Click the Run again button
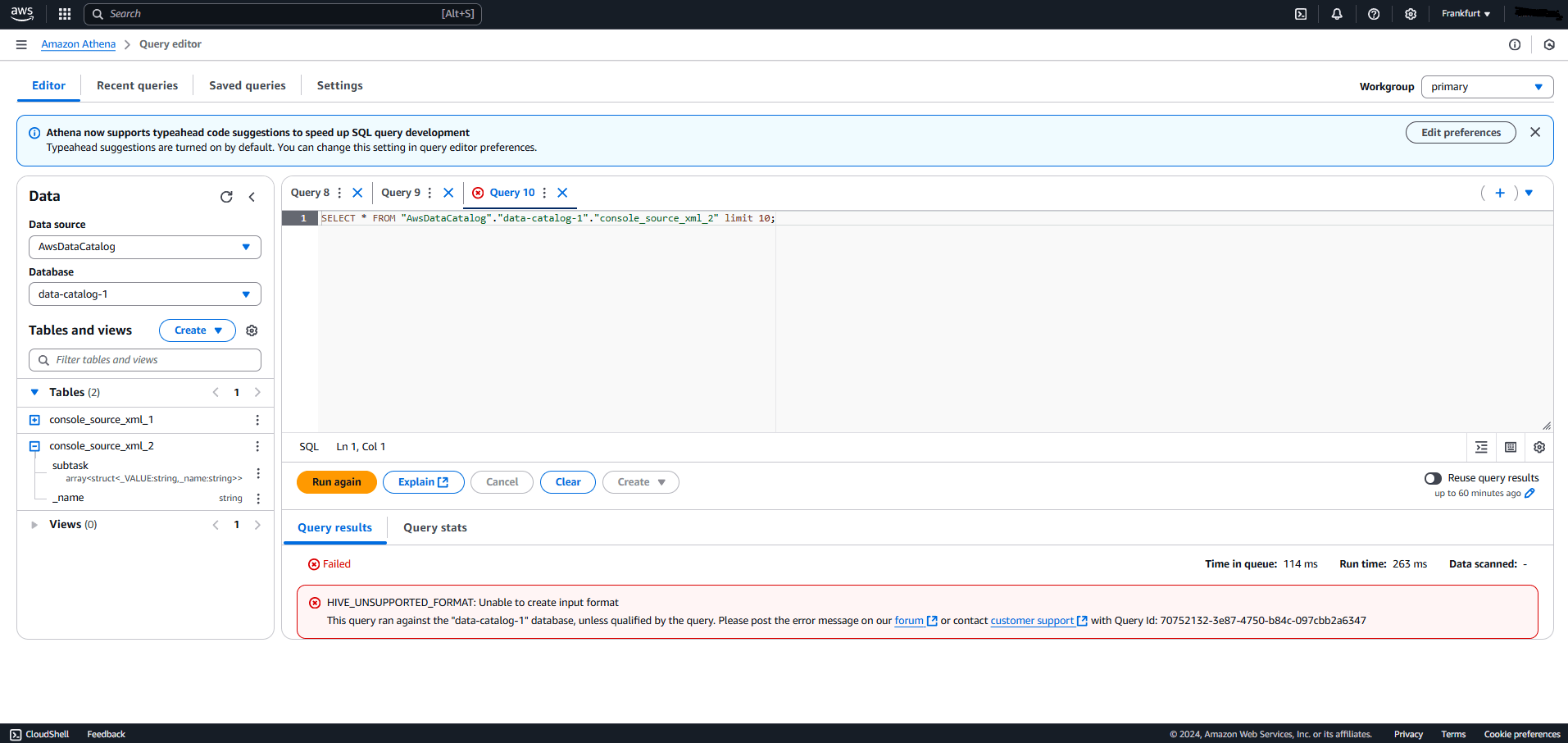This screenshot has width=1568, height=743. tap(337, 482)
